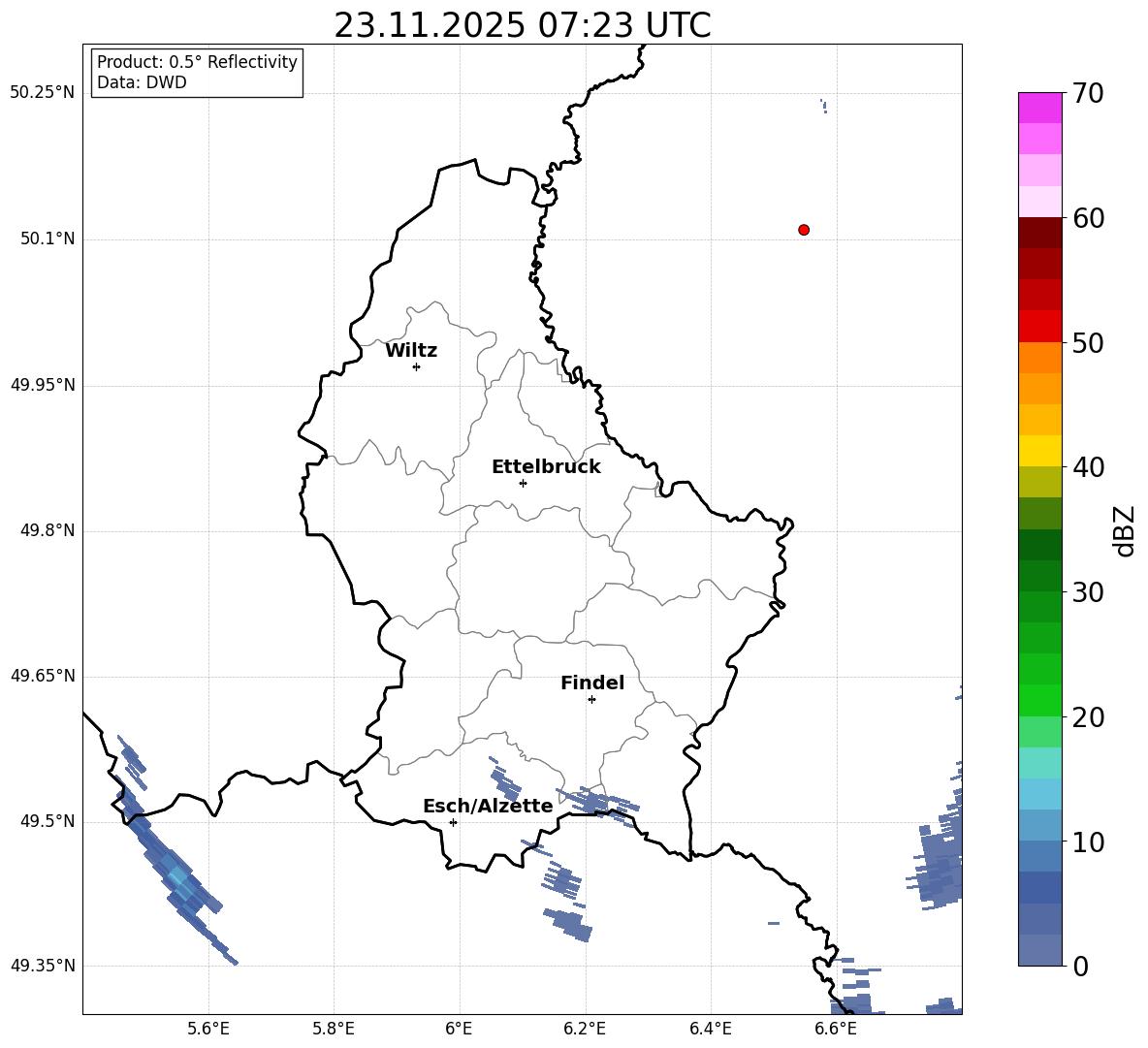Click the Ettelbruck station cross marker
Viewport: 1148px width, 1048px height.
click(x=523, y=483)
